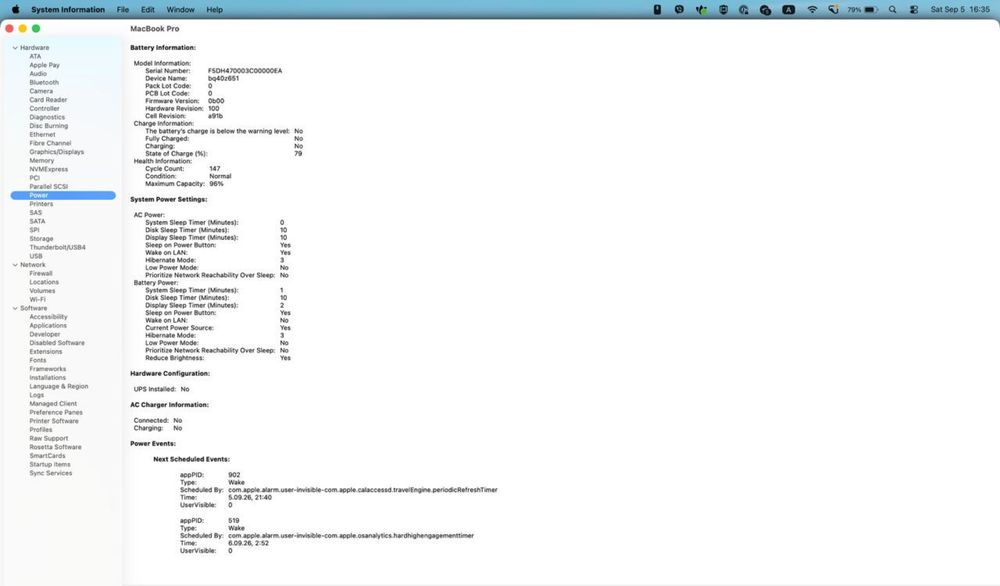
Task: Click the 'Battery Information:' heading
Action: click(163, 48)
